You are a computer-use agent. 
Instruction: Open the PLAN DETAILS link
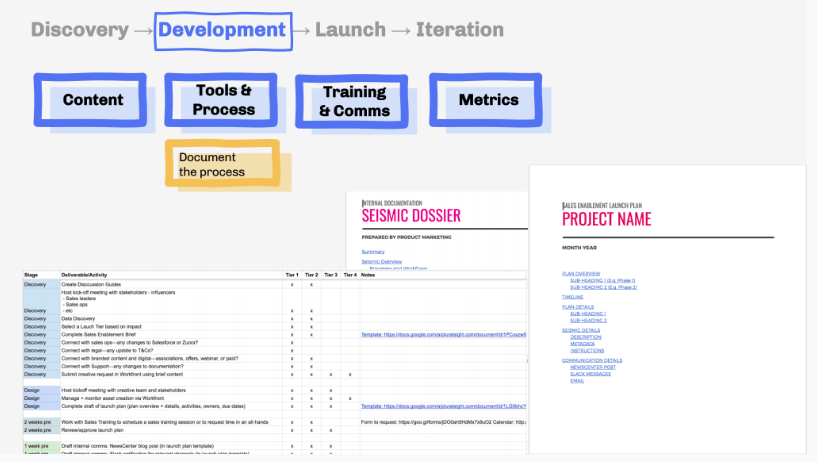[578, 307]
